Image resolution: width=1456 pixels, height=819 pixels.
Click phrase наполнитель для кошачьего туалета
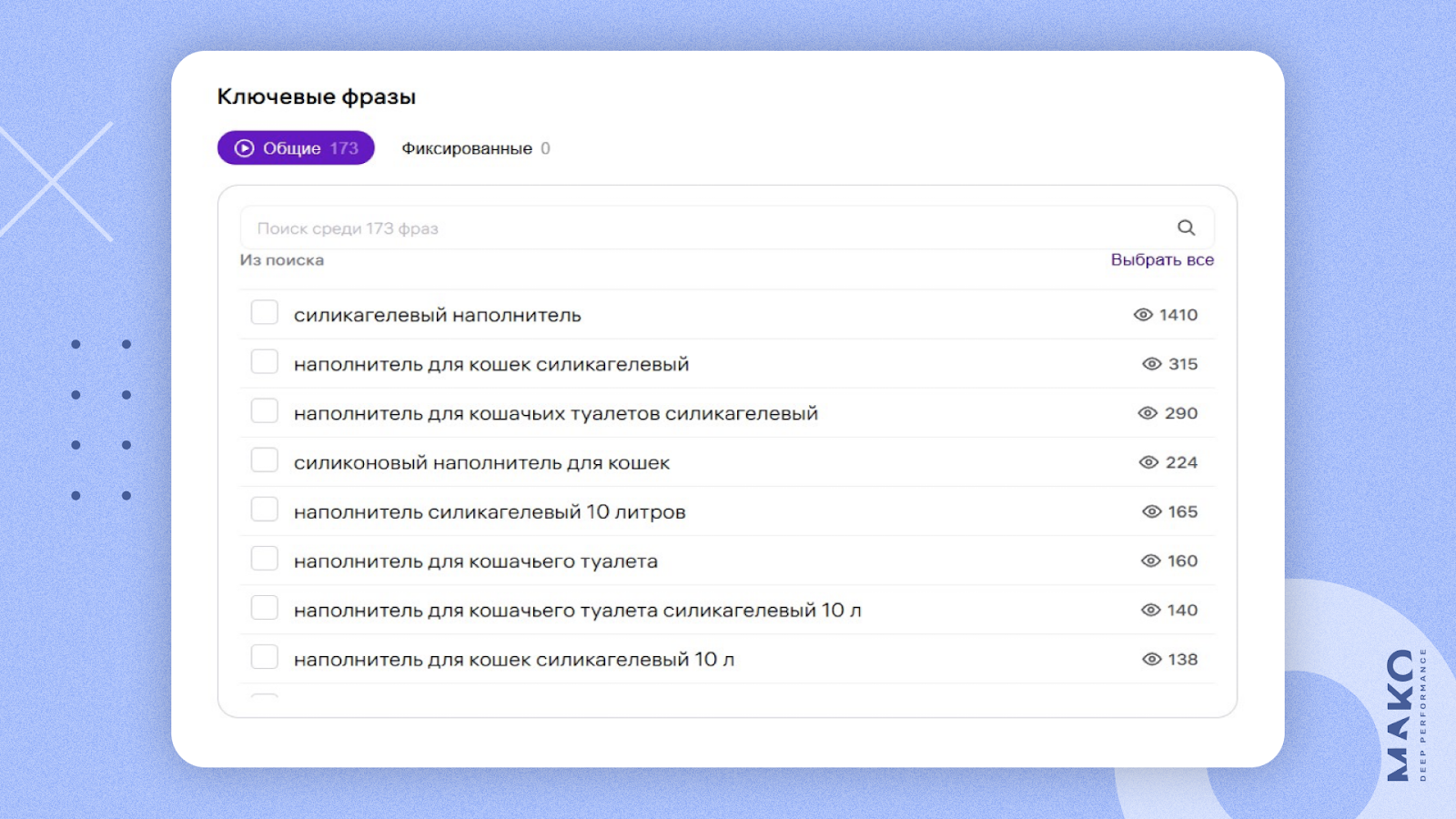[476, 561]
